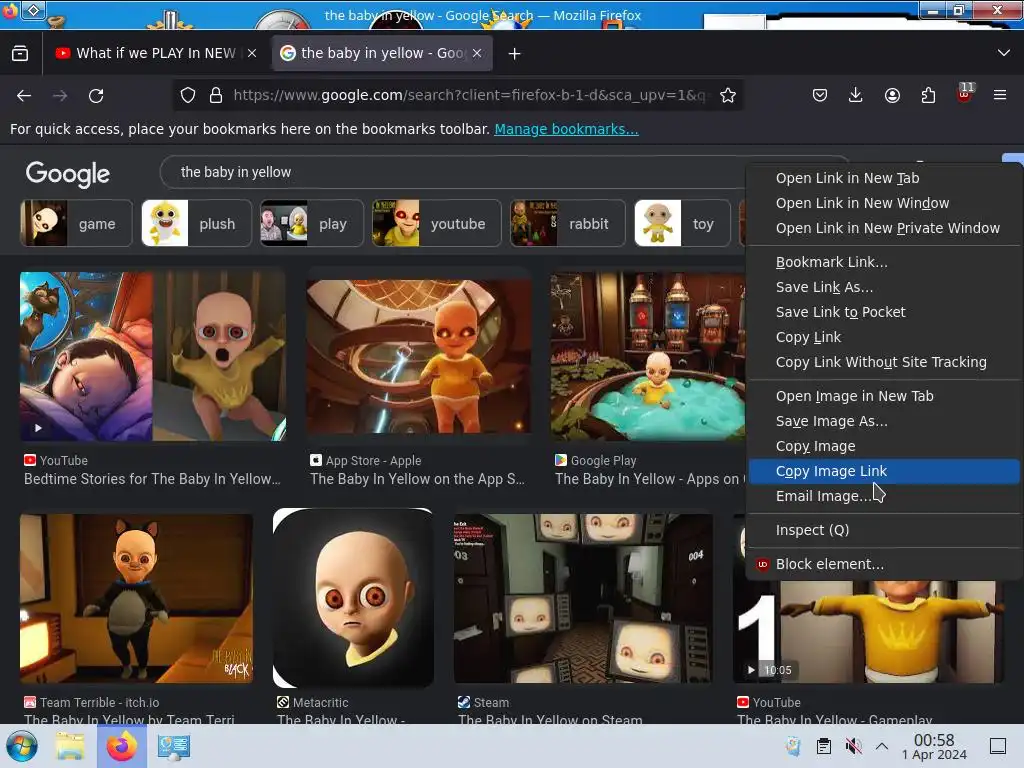
Task: Open 'The Baby In Yellow - Gameplay' link
Action: 835,718
